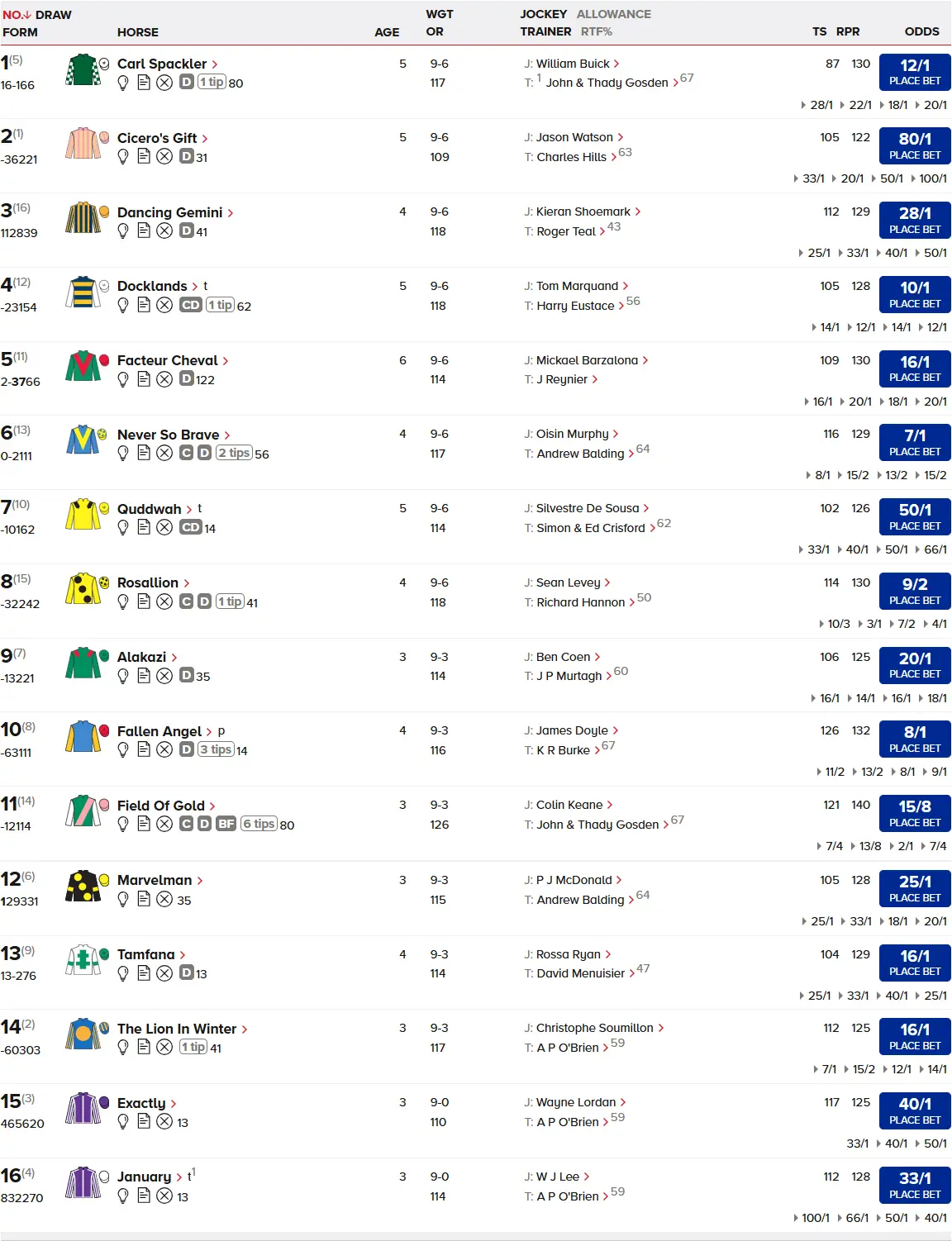Click the 6 tips badge for Field Of Gold
Viewport: 952px width, 1241px height.
[x=258, y=825]
